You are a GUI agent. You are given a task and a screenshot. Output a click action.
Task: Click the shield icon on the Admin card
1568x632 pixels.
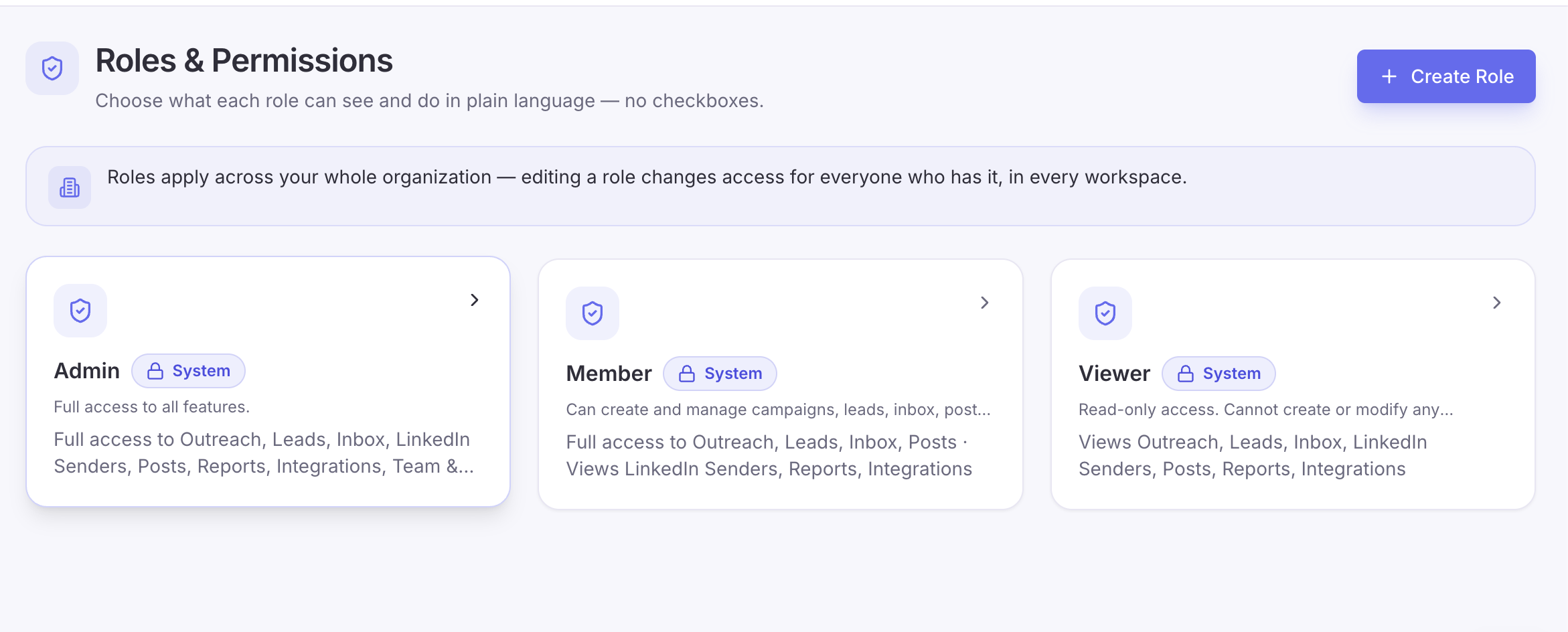pos(80,311)
